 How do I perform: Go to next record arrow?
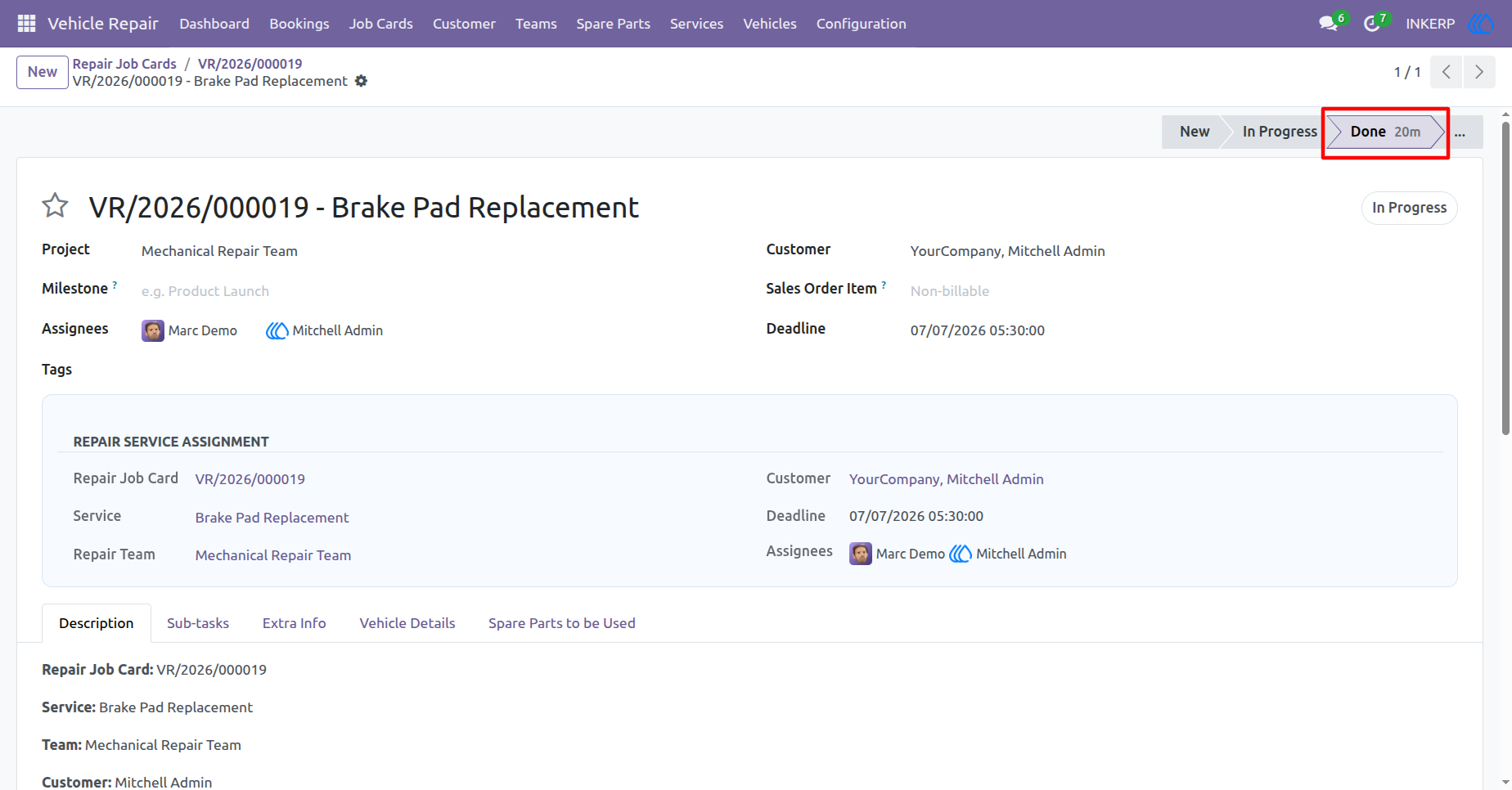click(1479, 72)
